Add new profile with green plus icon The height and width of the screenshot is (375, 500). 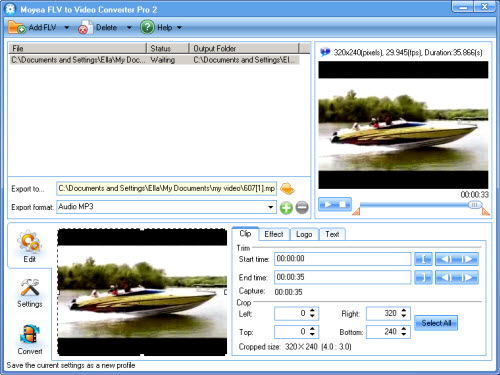point(286,208)
